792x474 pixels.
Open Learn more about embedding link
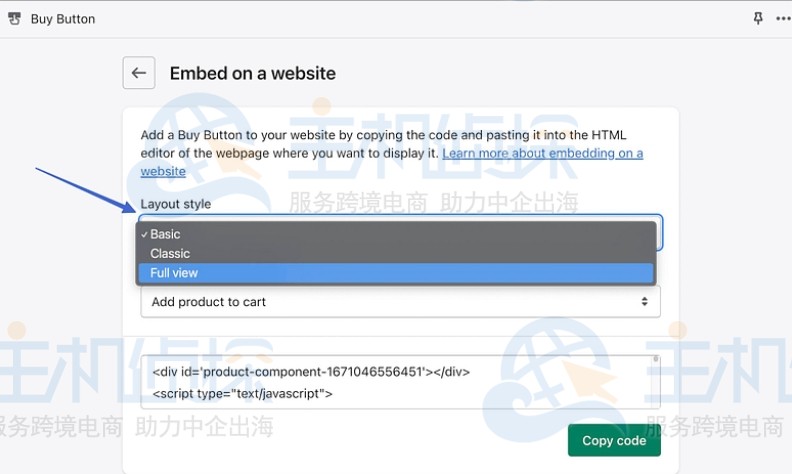pos(542,153)
